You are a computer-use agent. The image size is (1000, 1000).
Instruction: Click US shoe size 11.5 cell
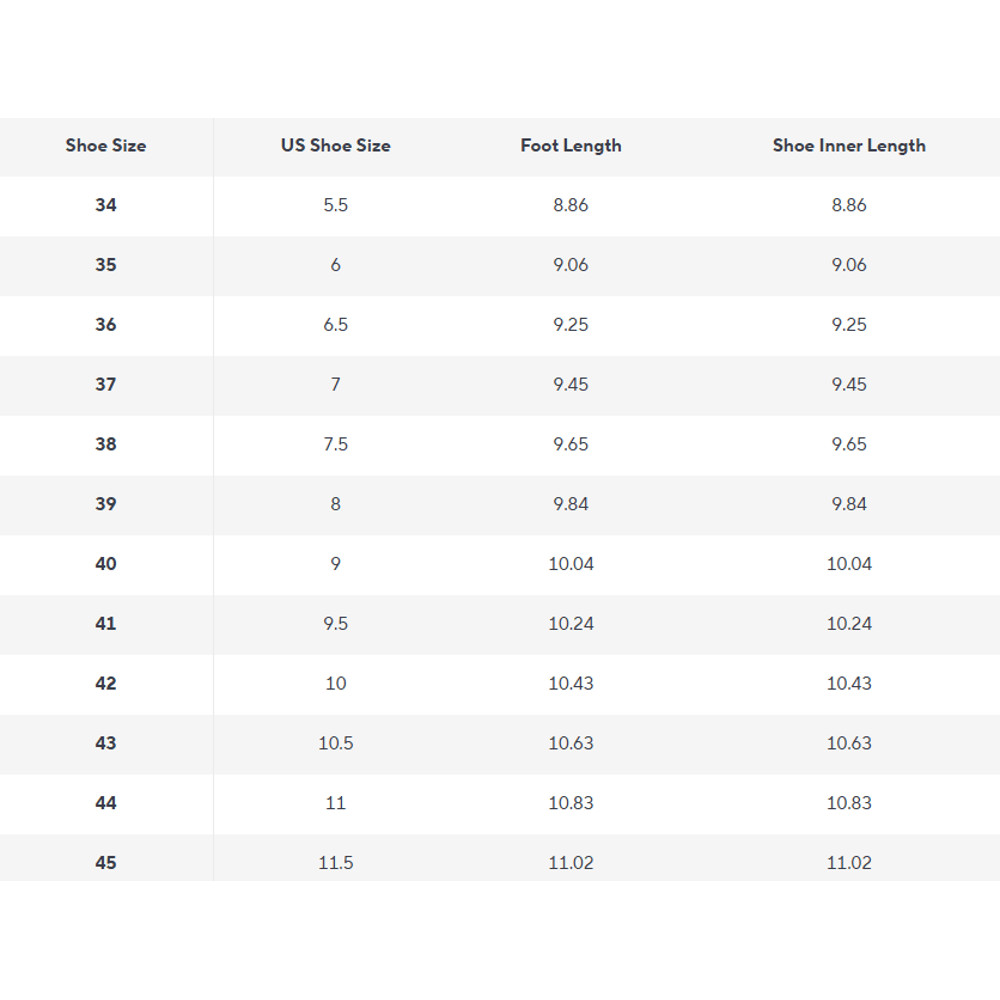[335, 863]
